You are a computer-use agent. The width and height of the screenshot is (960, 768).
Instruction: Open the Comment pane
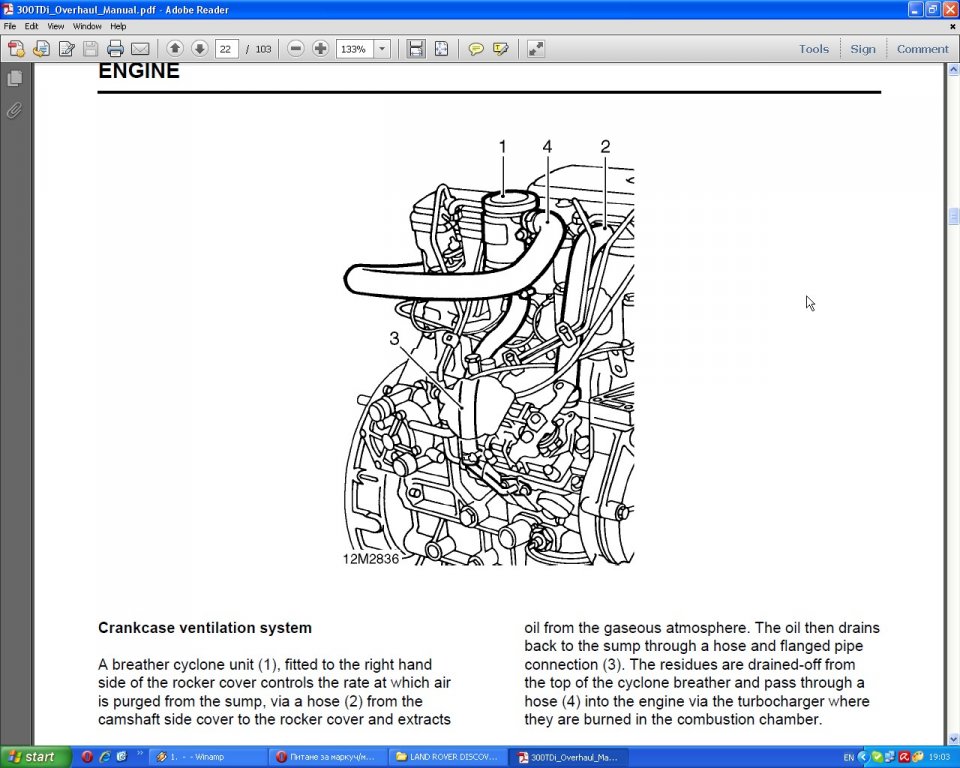pyautogui.click(x=922, y=49)
